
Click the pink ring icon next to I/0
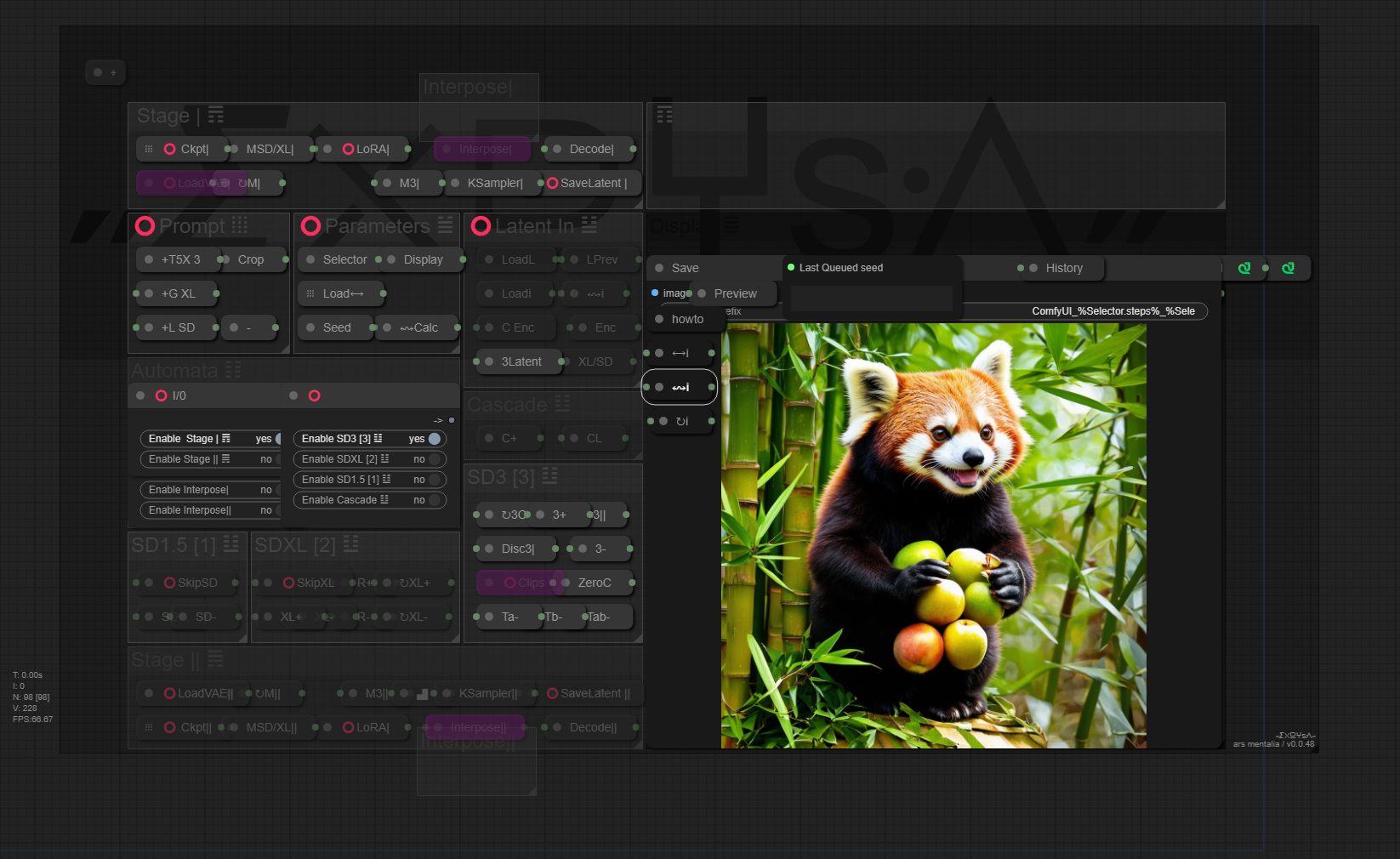(162, 395)
